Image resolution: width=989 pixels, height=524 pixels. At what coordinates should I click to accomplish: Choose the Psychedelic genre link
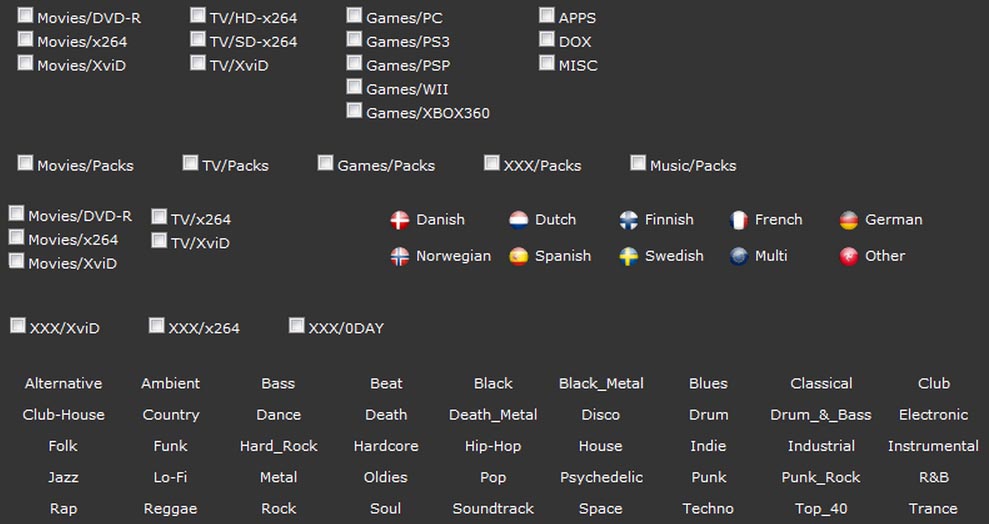[601, 478]
